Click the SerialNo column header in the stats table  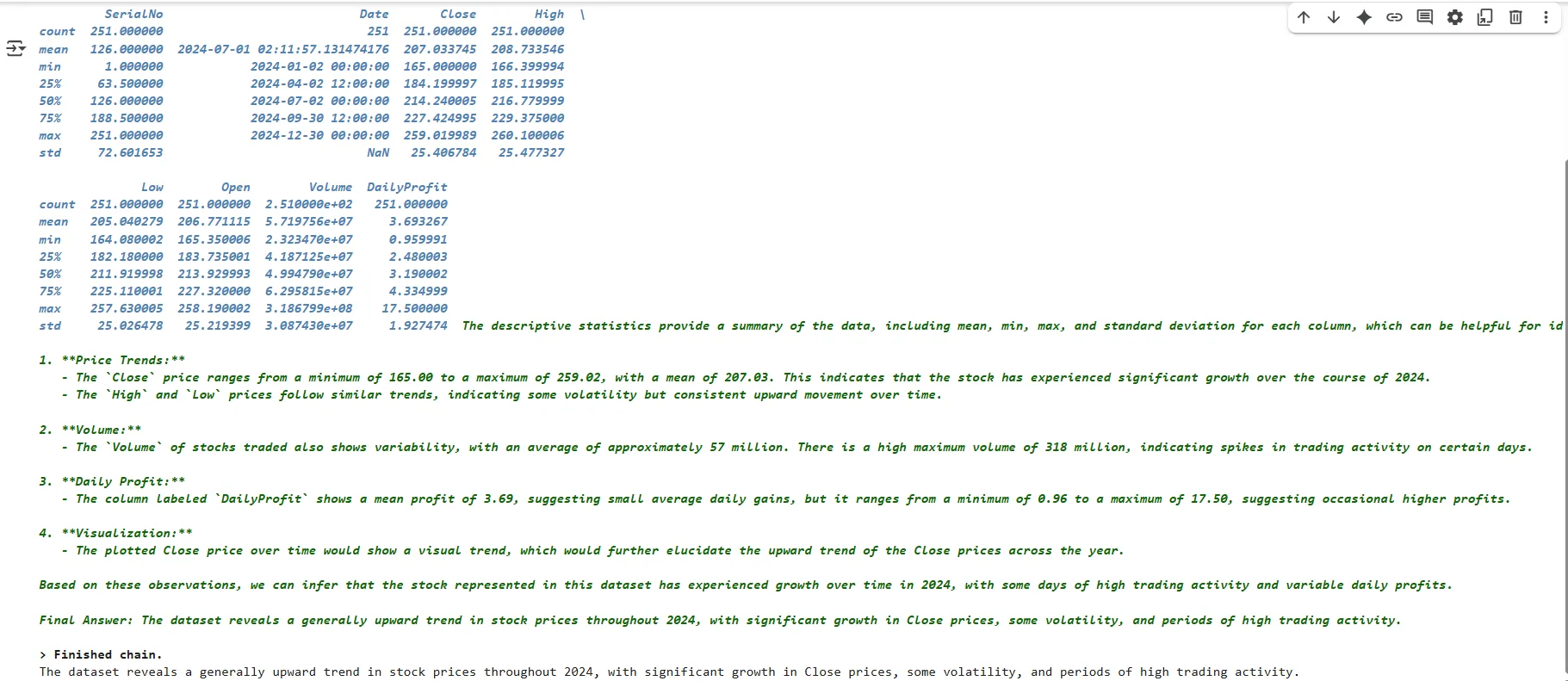click(x=133, y=14)
